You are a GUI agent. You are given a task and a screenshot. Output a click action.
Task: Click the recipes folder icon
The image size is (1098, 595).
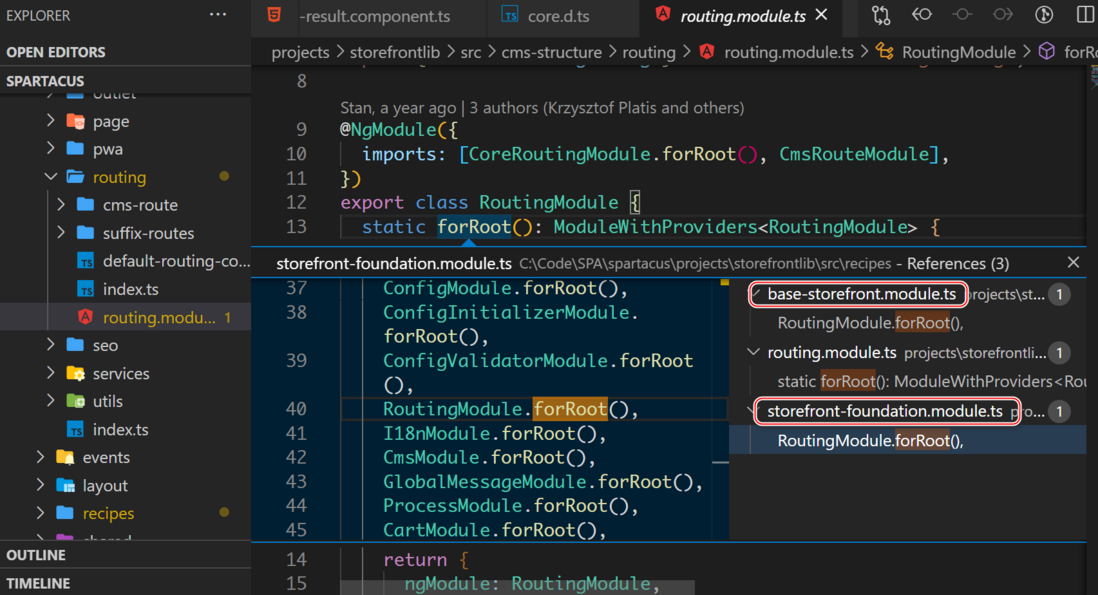65,513
